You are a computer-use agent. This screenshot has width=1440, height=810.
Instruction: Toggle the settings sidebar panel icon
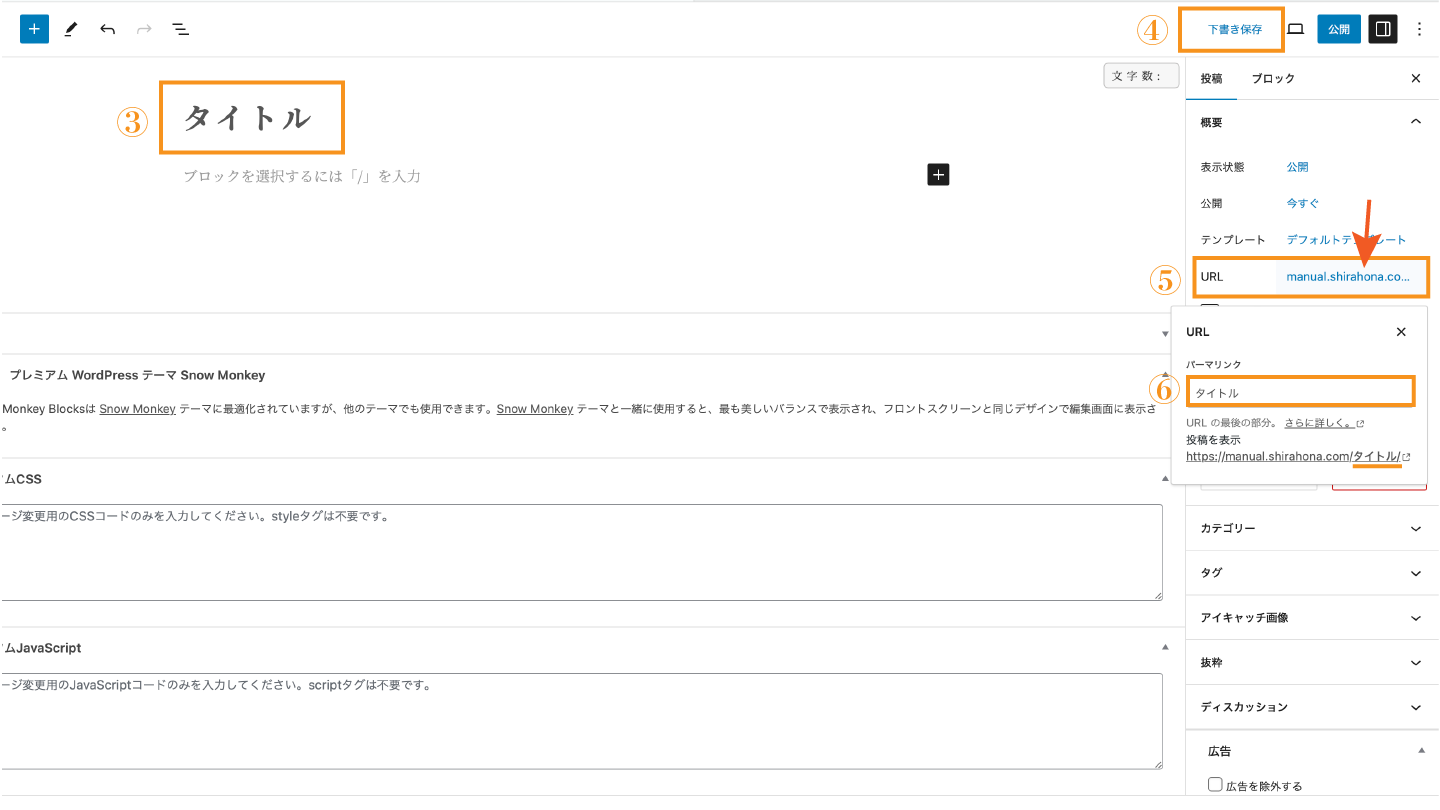click(x=1383, y=29)
